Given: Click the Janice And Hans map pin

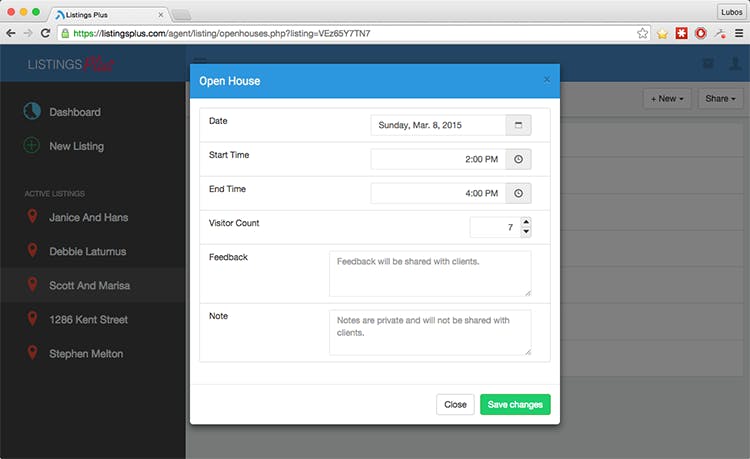Looking at the screenshot, I should pyautogui.click(x=32, y=217).
